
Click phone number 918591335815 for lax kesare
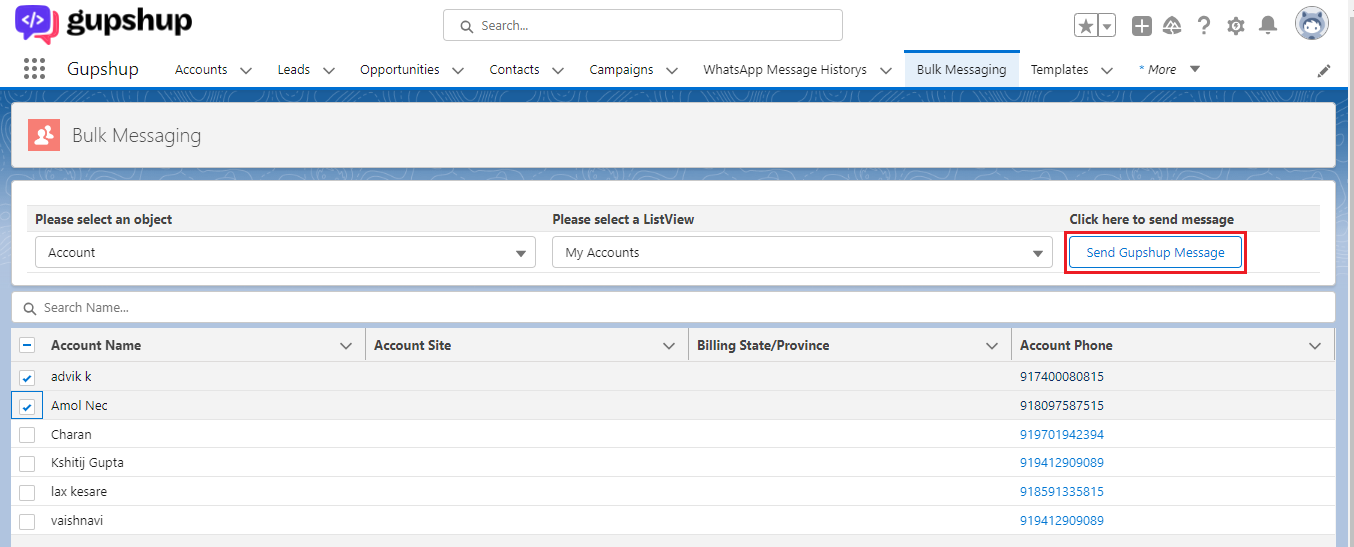coord(1062,492)
